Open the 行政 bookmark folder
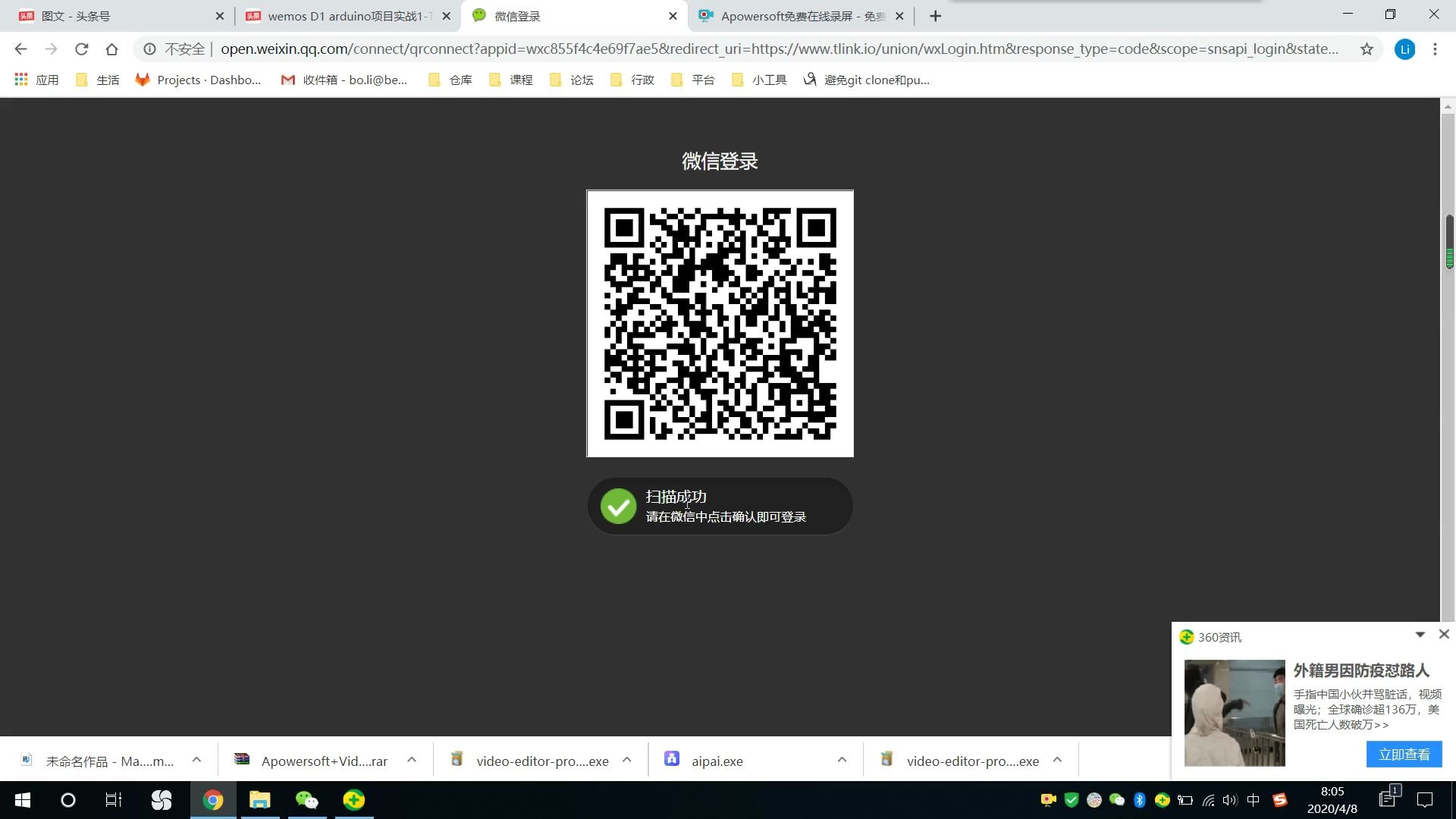The width and height of the screenshot is (1456, 819). pyautogui.click(x=632, y=80)
